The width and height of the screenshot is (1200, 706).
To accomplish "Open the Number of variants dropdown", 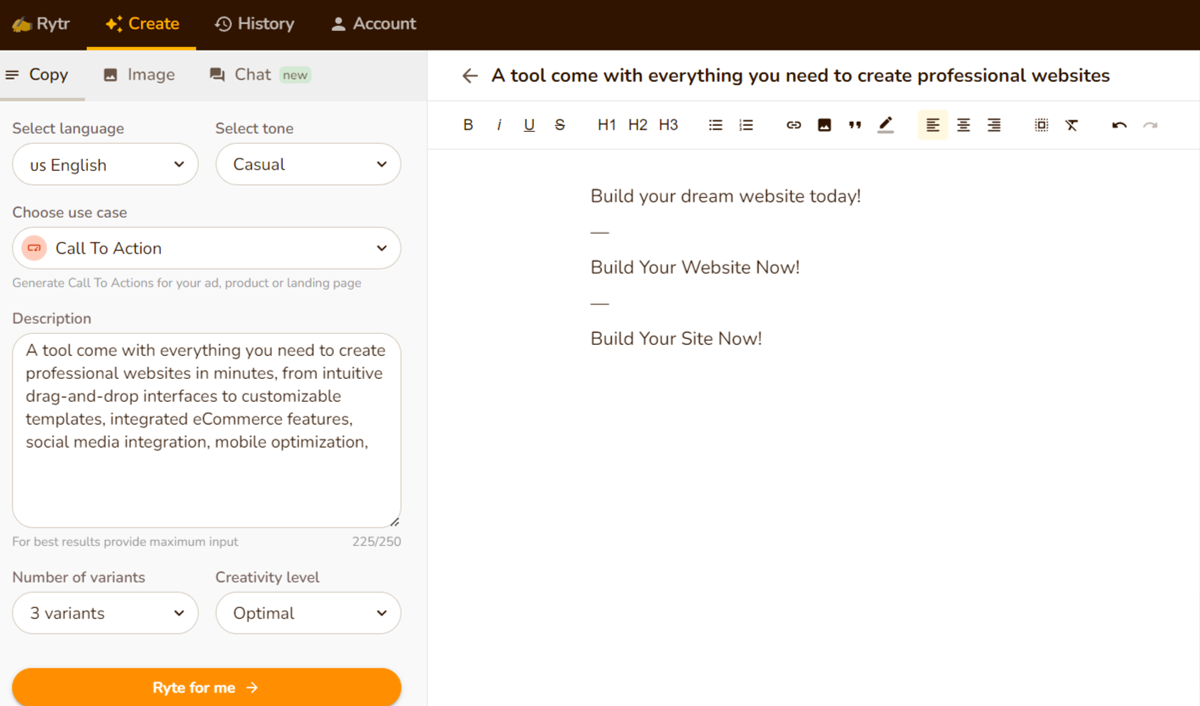I will (105, 613).
